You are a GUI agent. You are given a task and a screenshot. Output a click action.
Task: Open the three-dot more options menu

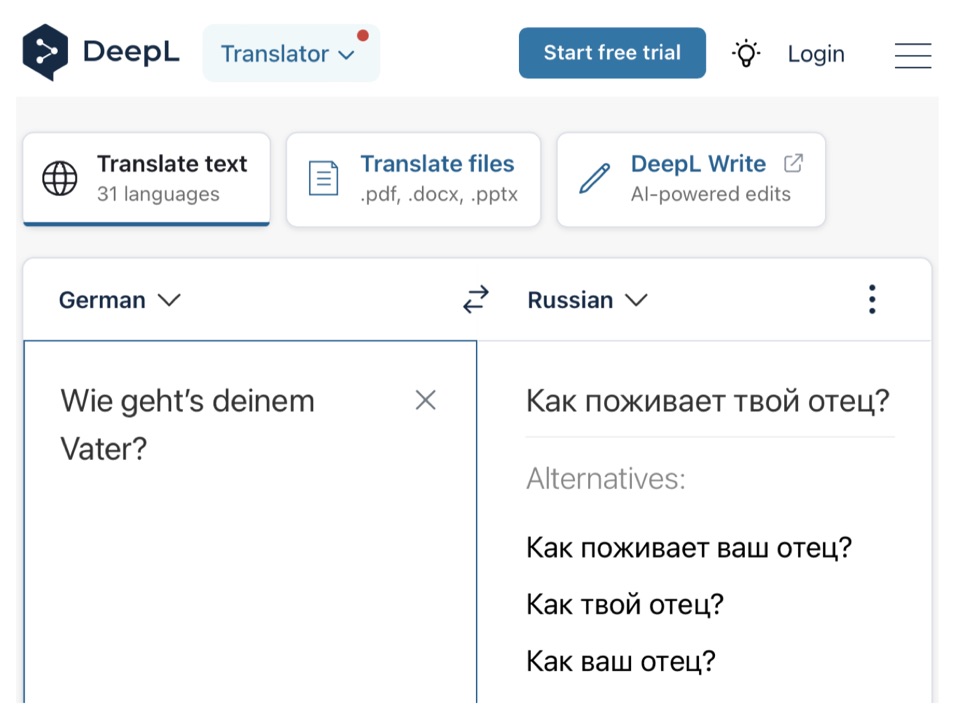pos(872,299)
